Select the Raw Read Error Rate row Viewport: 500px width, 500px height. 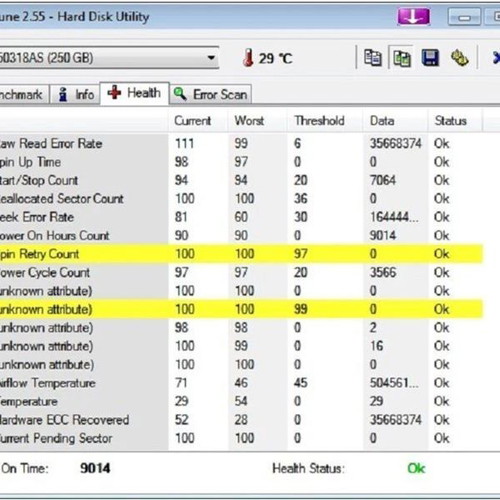241,144
